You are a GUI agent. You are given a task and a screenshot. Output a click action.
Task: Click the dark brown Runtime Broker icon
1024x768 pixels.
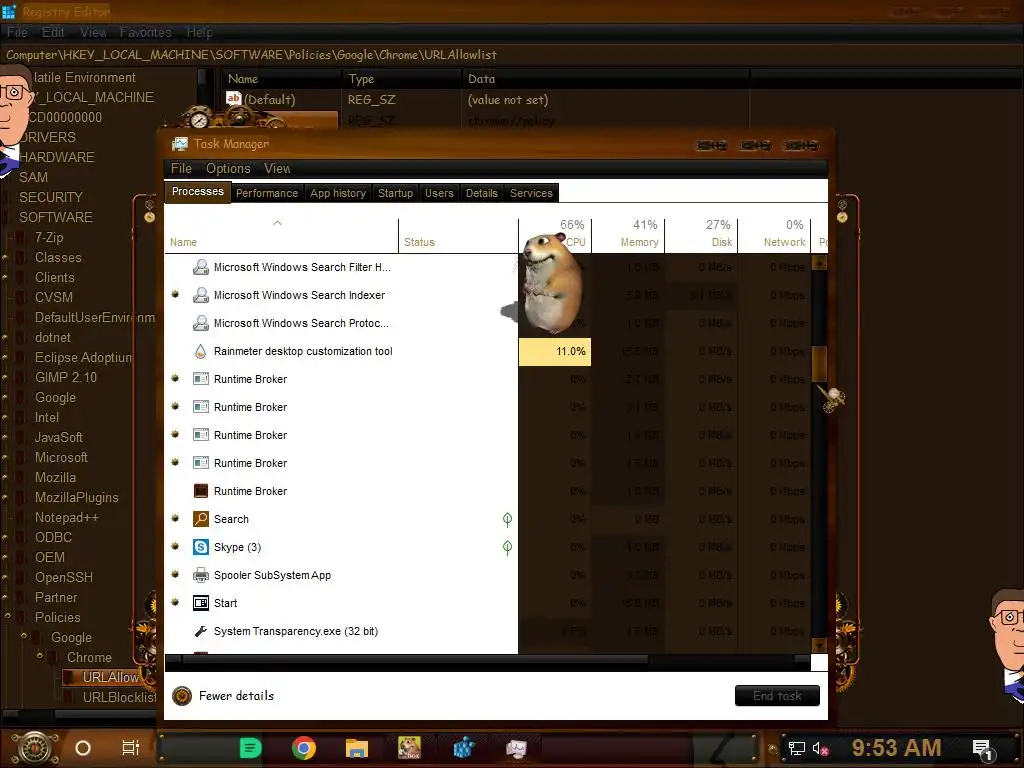click(x=200, y=491)
